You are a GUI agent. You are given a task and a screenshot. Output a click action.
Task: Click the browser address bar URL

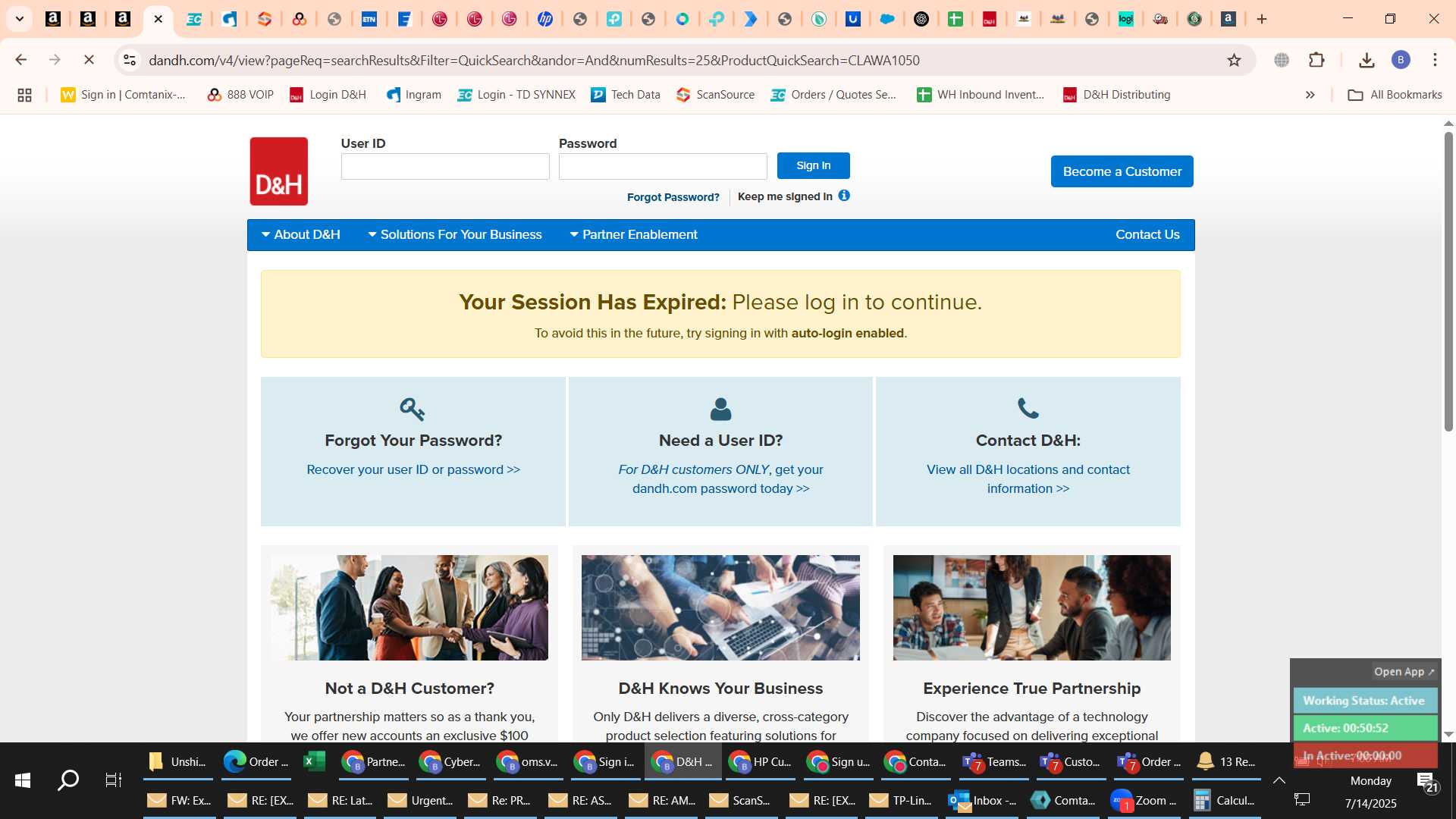(534, 60)
